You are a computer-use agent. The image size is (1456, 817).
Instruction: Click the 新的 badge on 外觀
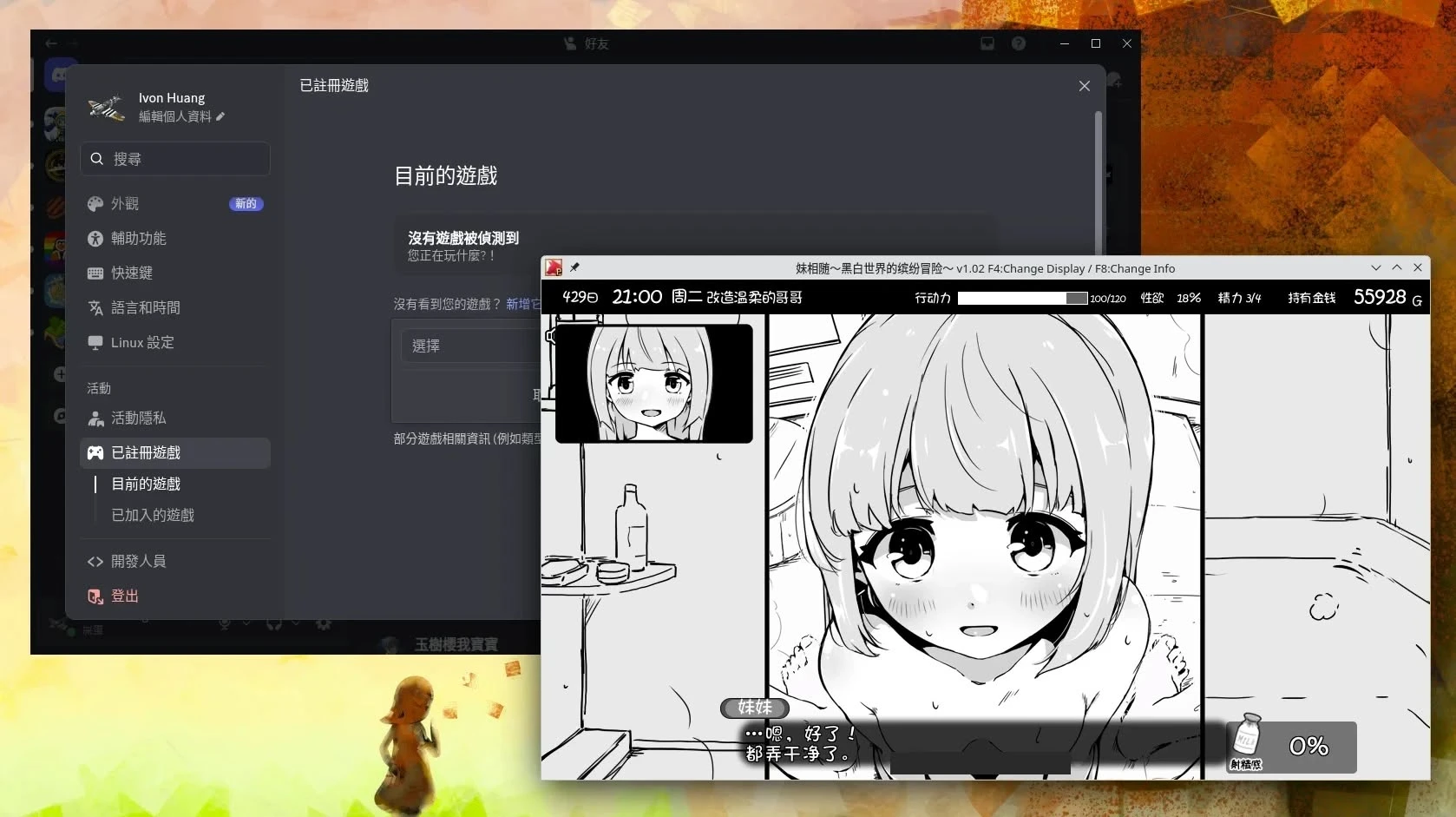[x=246, y=203]
